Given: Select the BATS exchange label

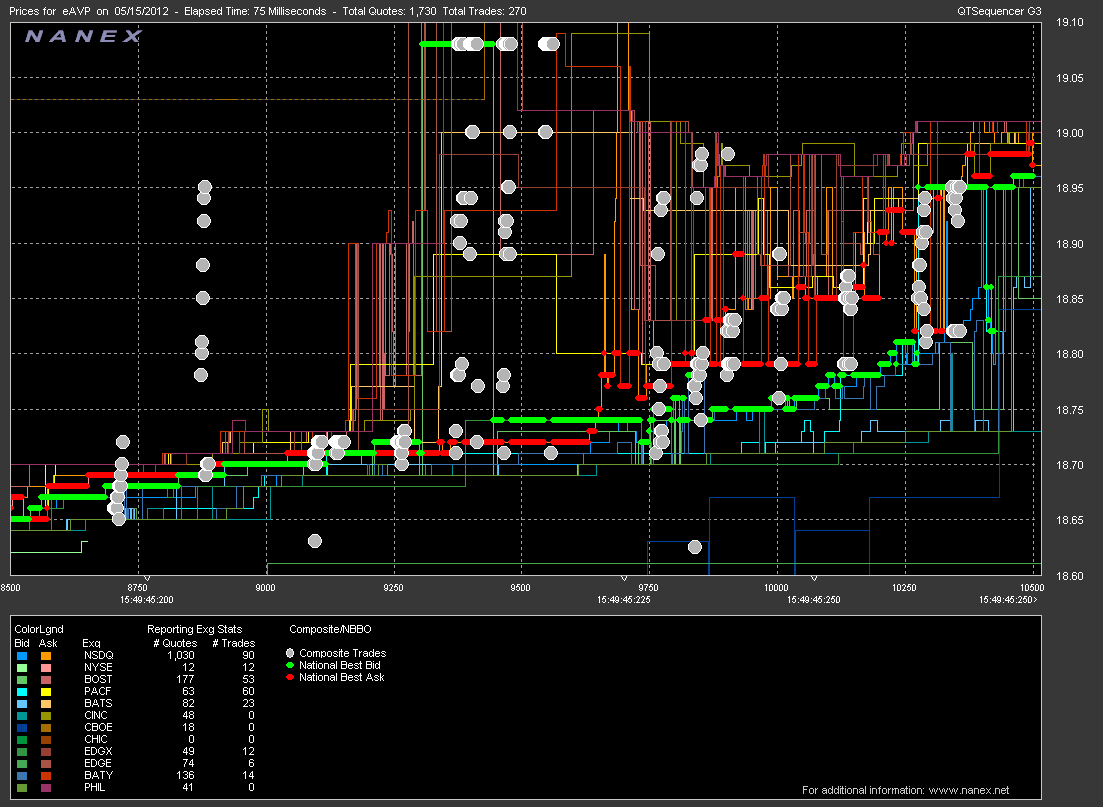Looking at the screenshot, I should (x=98, y=703).
